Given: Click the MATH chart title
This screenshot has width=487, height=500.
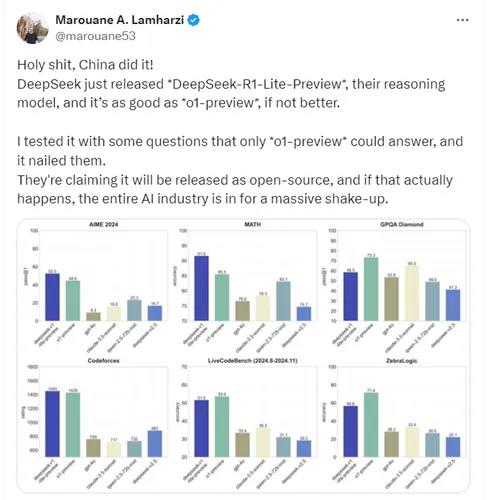Looking at the screenshot, I should point(252,224).
